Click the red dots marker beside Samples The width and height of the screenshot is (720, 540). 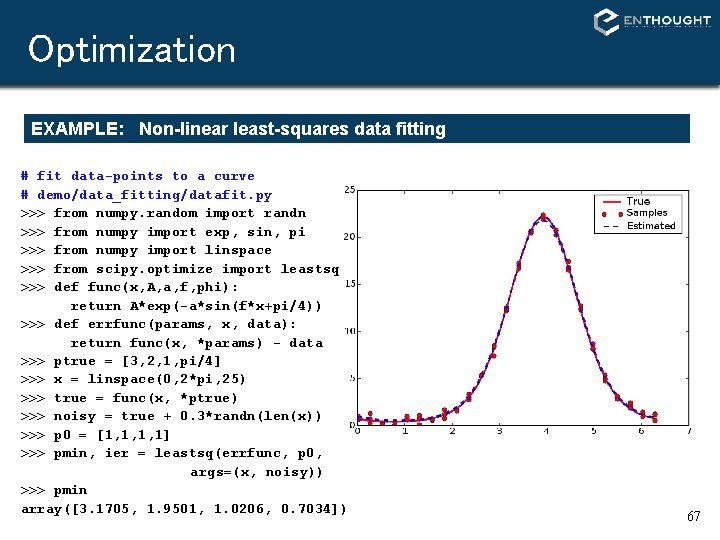tap(612, 214)
